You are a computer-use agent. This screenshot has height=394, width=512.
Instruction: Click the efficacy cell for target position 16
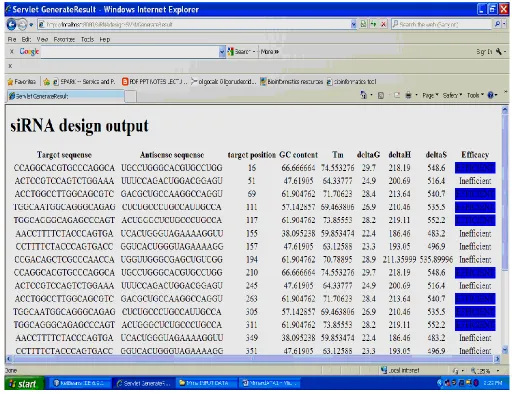(475, 168)
